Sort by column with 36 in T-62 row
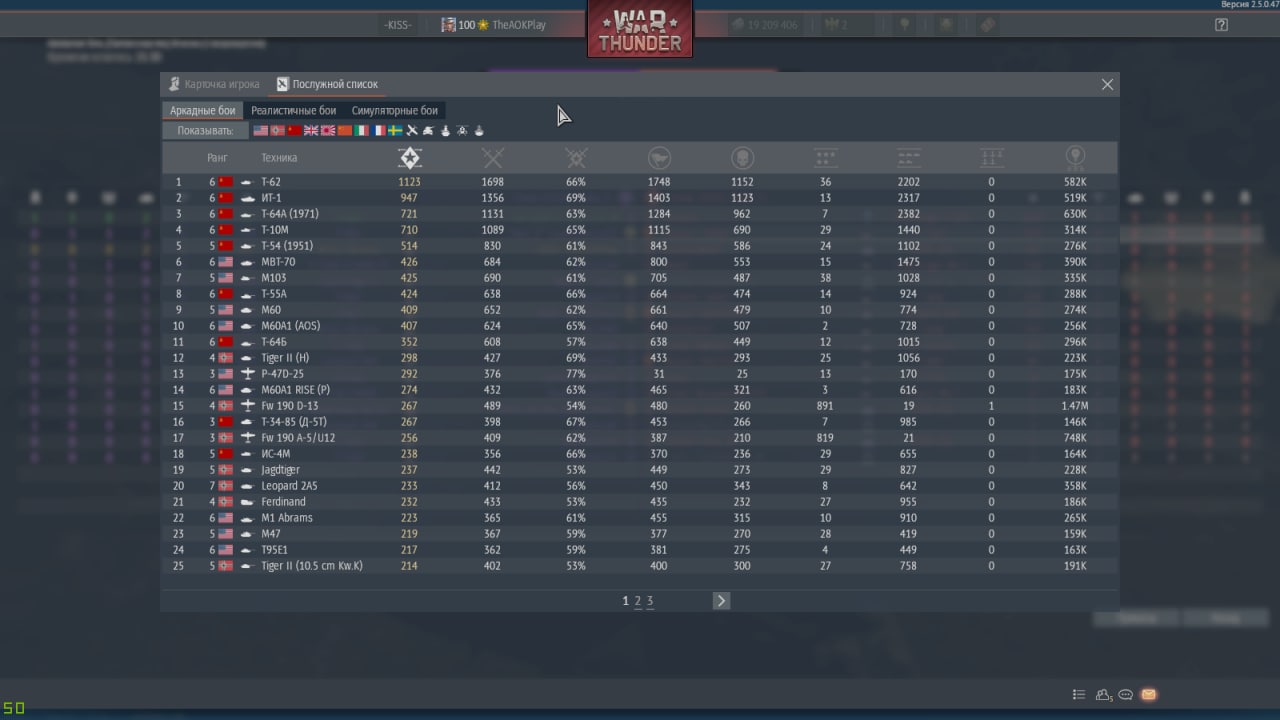The width and height of the screenshot is (1280, 720). click(825, 158)
